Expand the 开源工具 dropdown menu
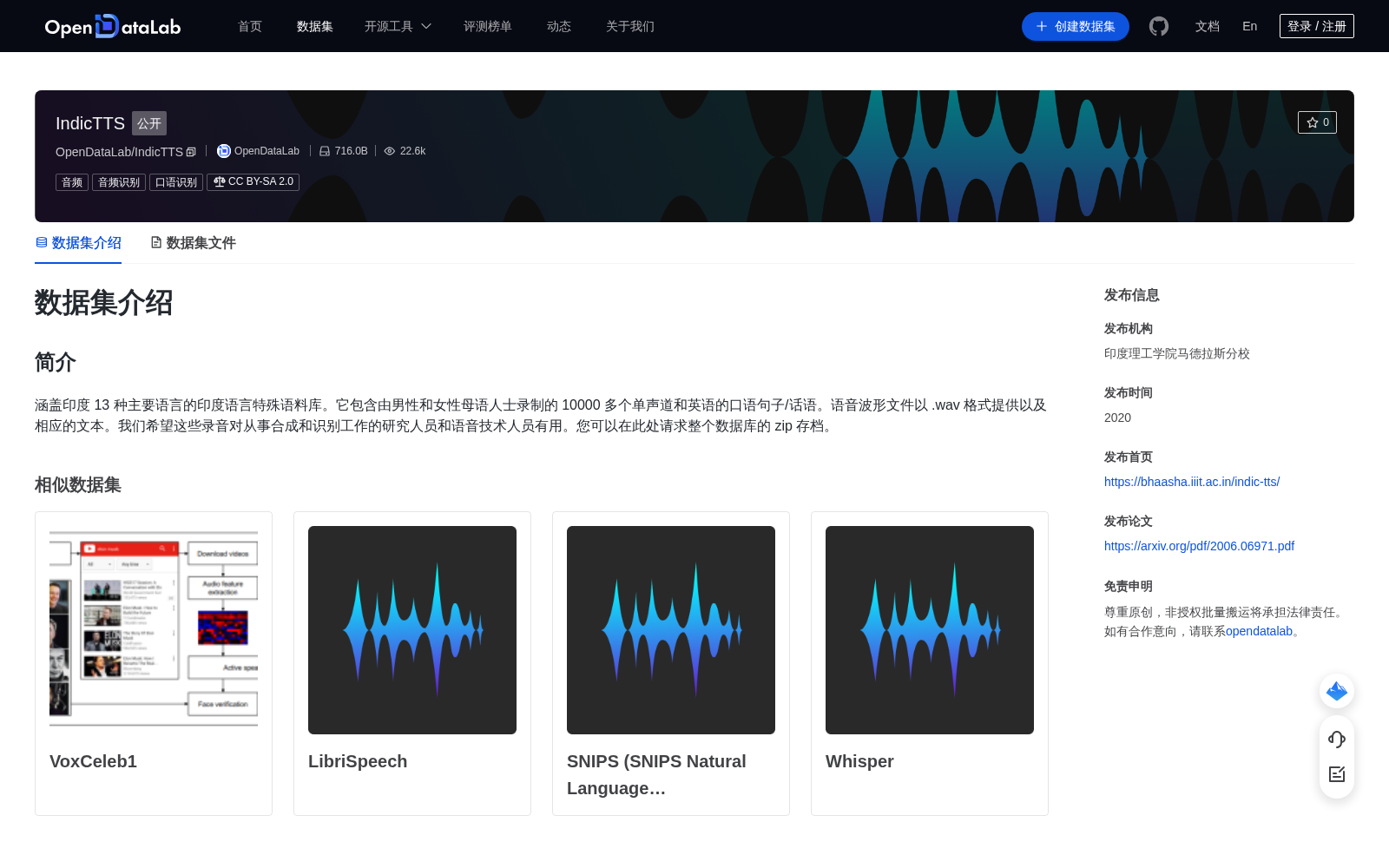Viewport: 1389px width, 868px height. point(398,26)
